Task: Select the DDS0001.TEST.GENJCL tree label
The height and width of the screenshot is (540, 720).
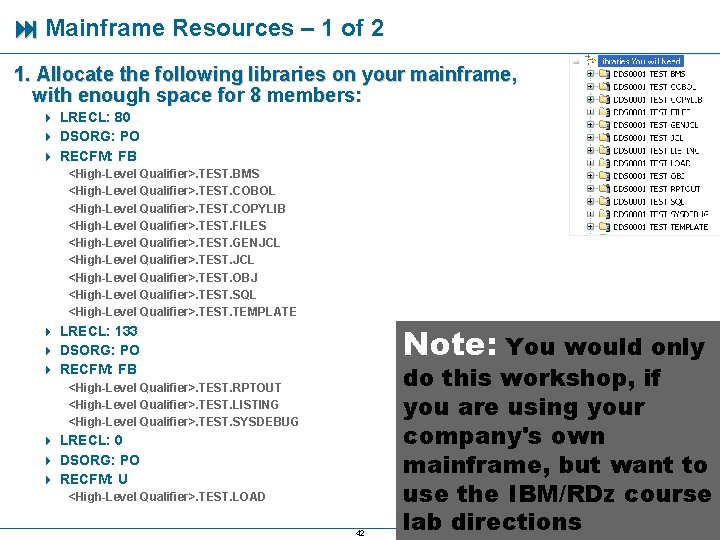Action: pos(656,125)
